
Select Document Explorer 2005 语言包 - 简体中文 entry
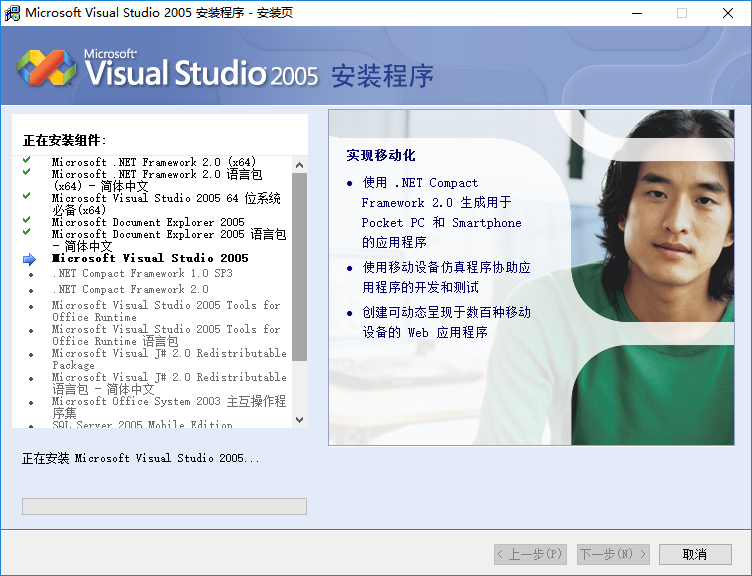[x=169, y=240]
